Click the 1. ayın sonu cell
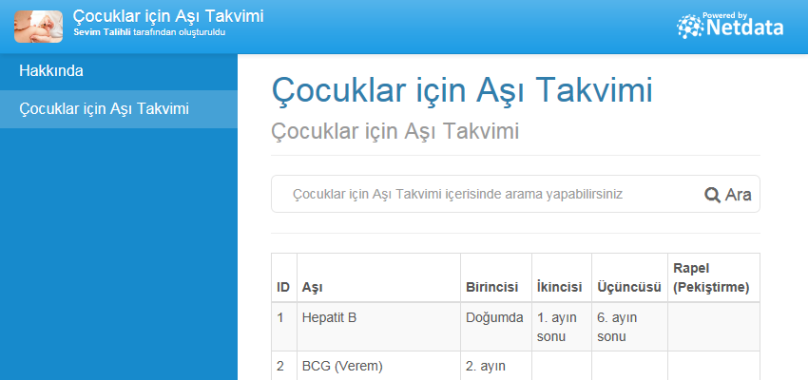Screen dimensions: 808x380 tap(562, 327)
